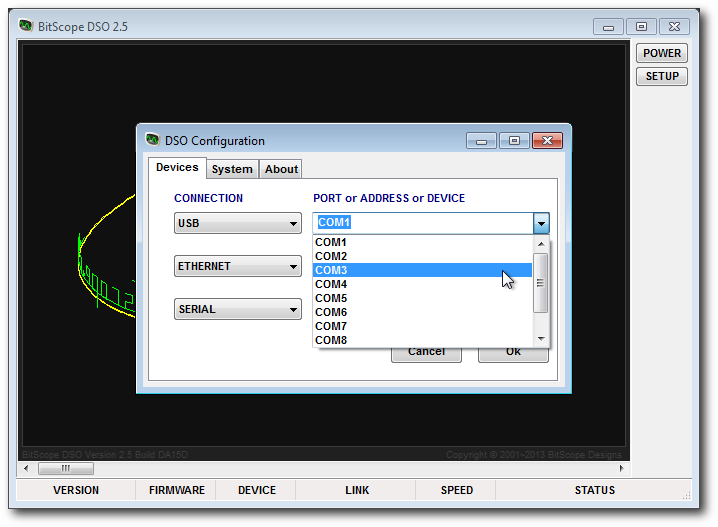Click the LINK status cell
Screen dimensions: 718x527
click(356, 490)
